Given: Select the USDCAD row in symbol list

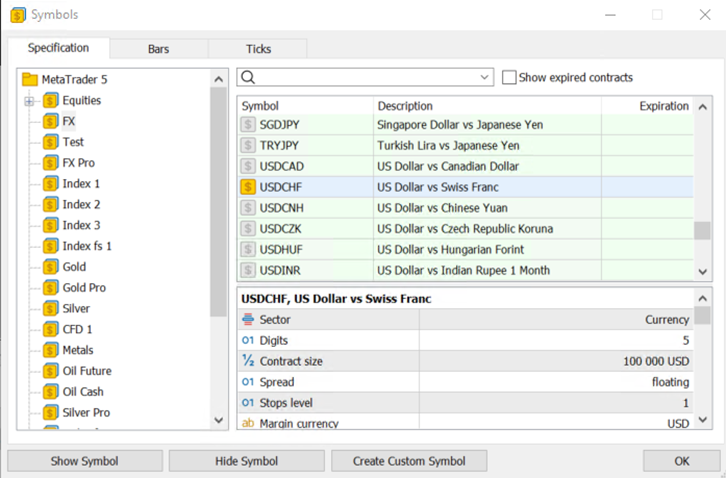Looking at the screenshot, I should [420, 166].
